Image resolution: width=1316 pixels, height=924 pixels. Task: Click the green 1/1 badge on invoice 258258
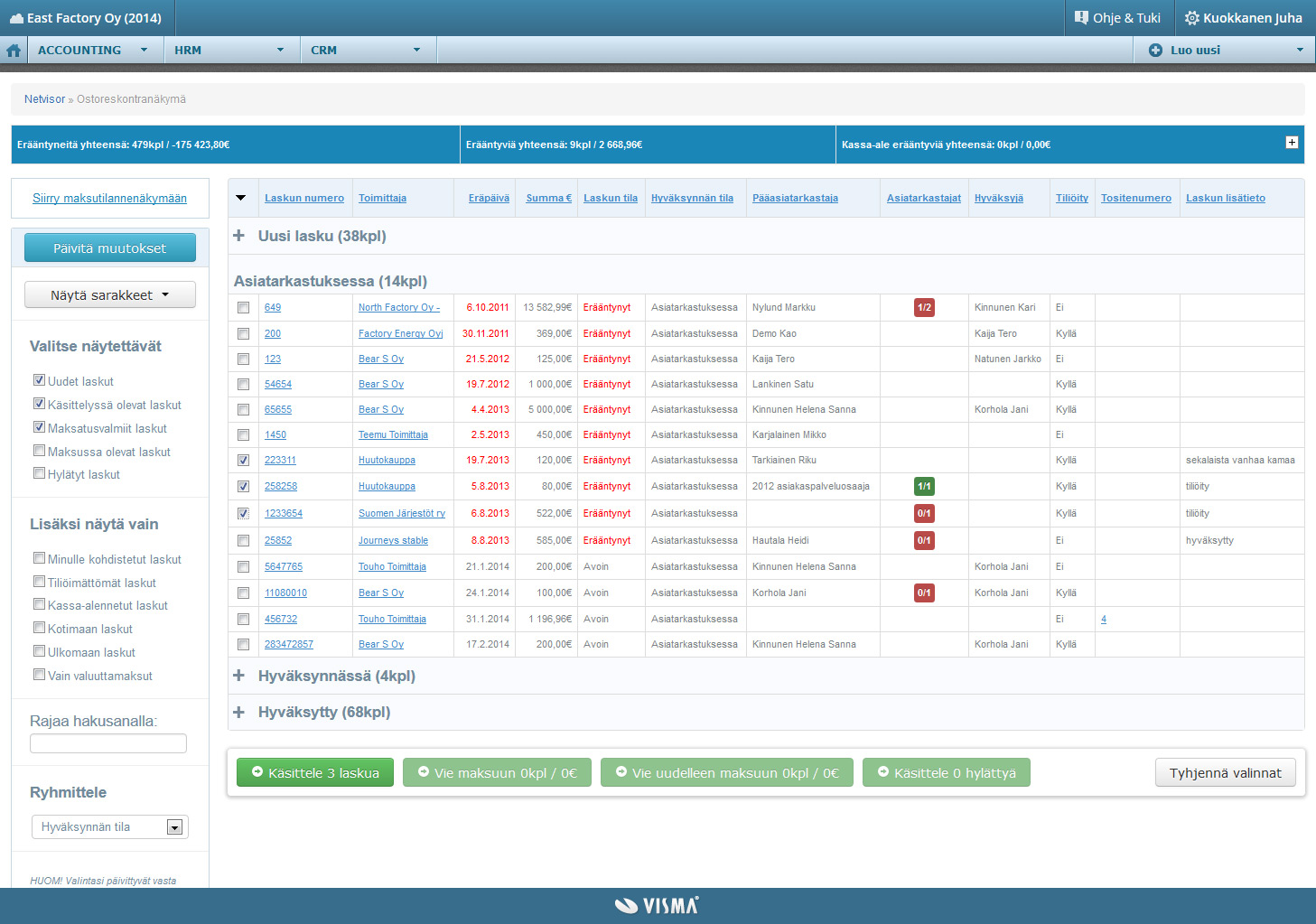coord(924,486)
